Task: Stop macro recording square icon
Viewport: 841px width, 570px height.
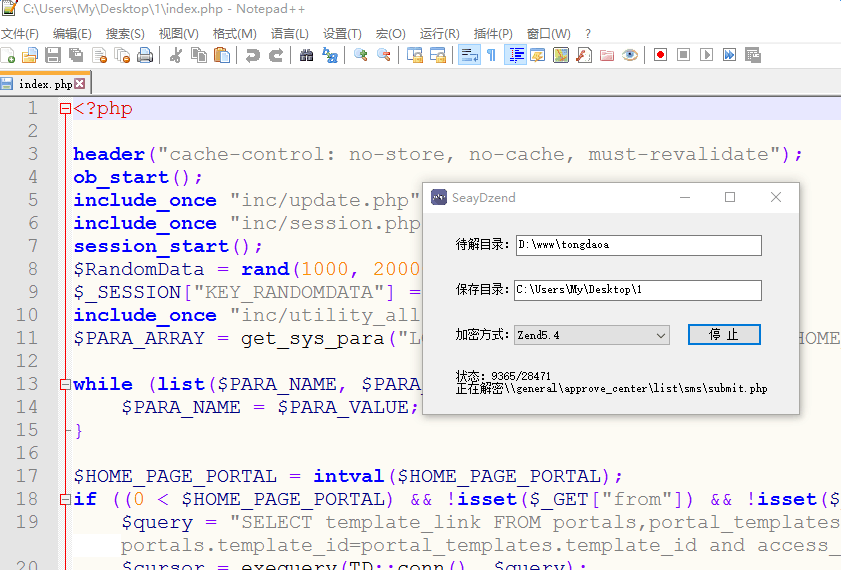Action: tap(683, 55)
